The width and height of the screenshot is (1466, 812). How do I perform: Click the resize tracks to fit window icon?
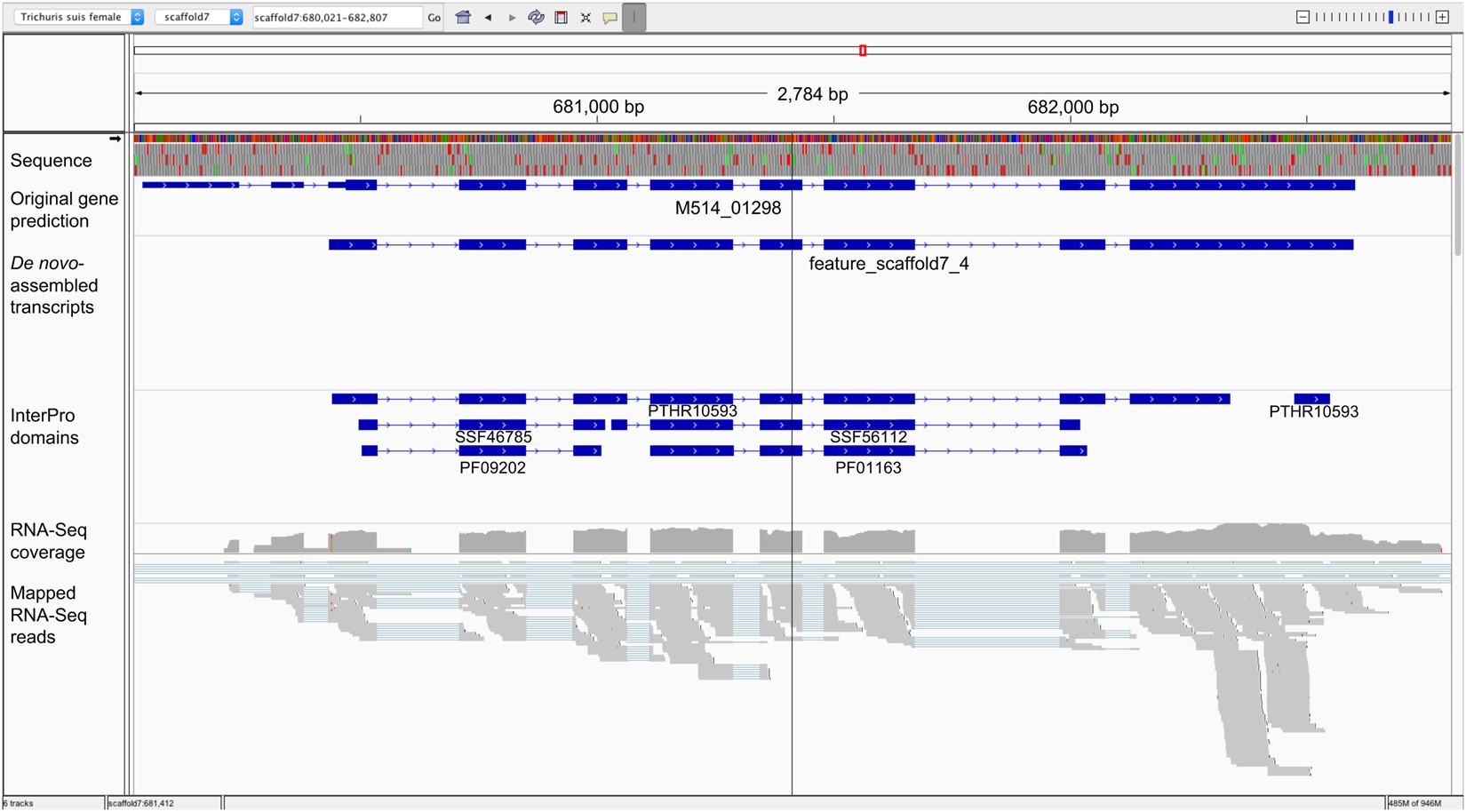pos(585,17)
